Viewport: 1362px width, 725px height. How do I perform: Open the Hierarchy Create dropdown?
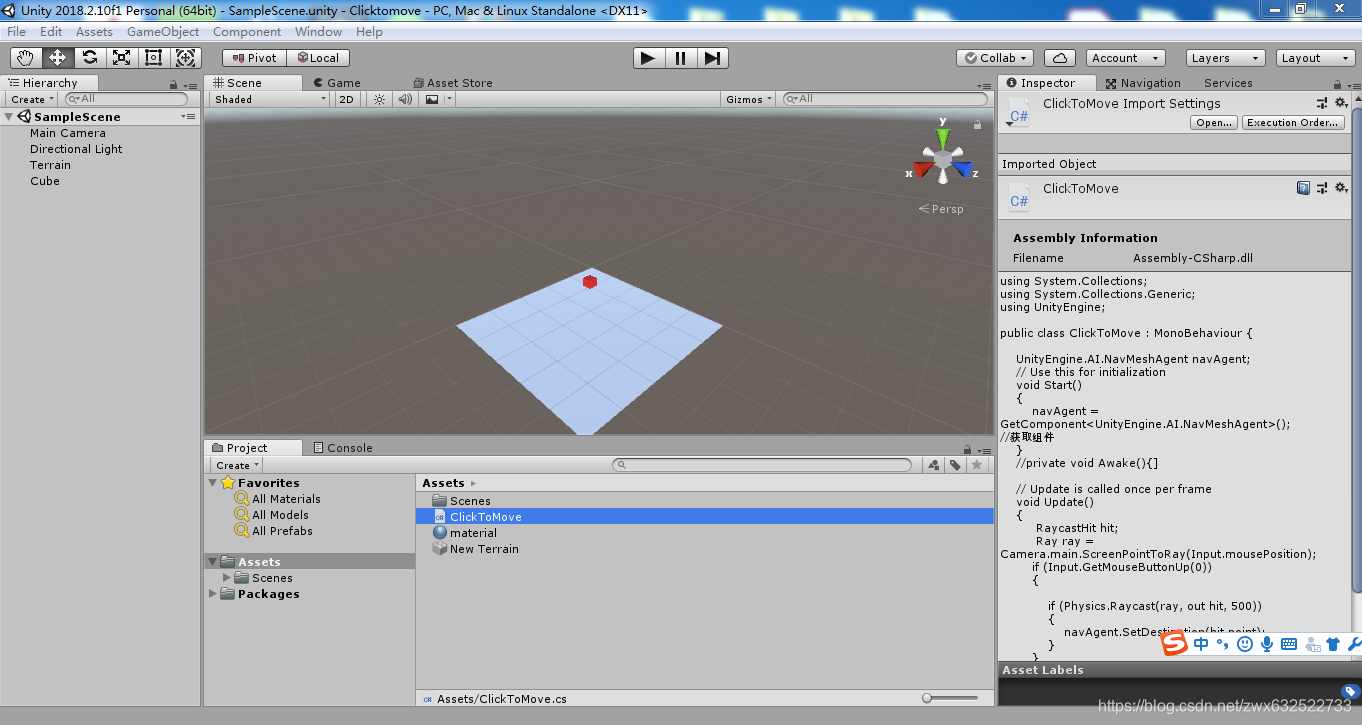(32, 99)
